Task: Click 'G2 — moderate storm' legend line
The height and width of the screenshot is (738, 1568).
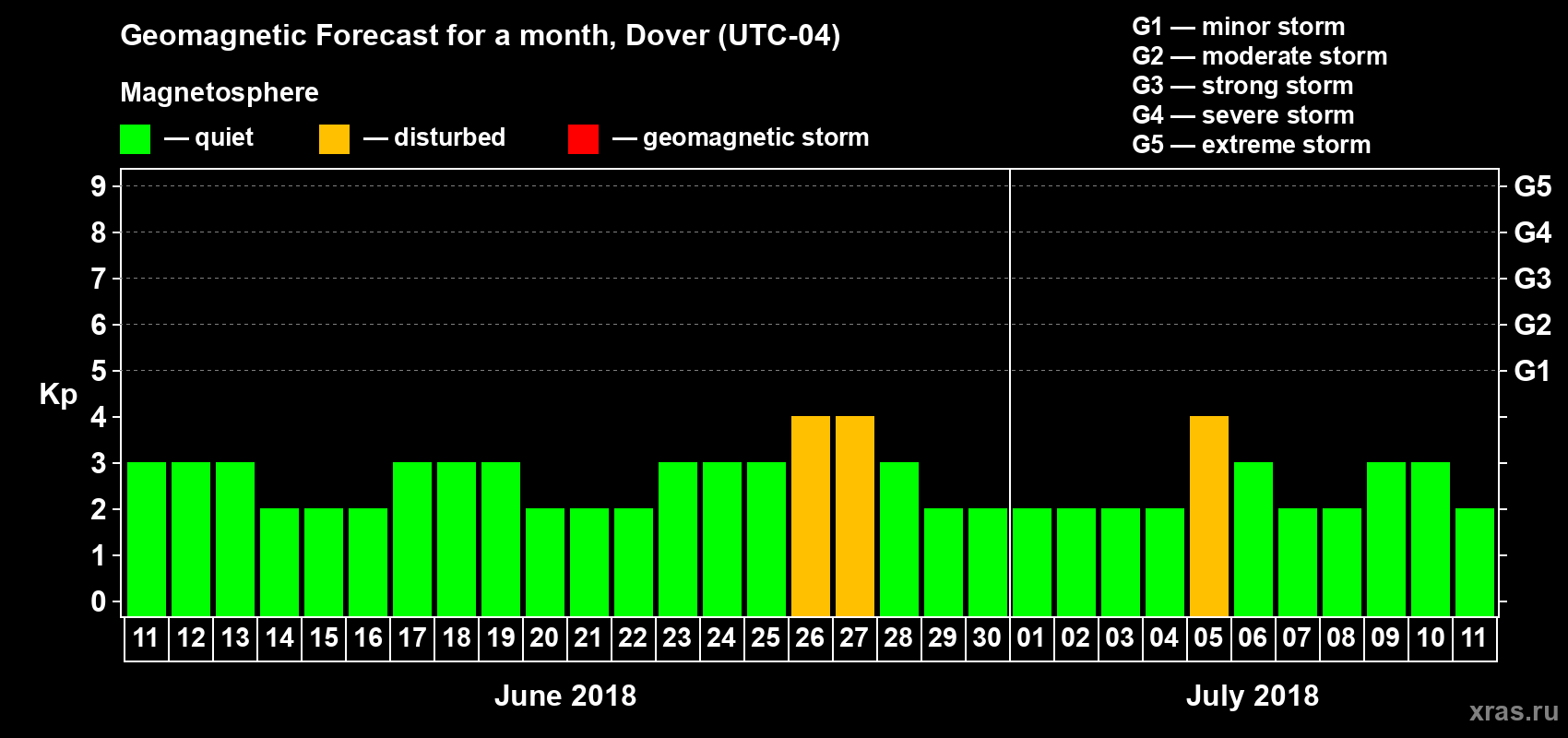Action: [x=1260, y=56]
